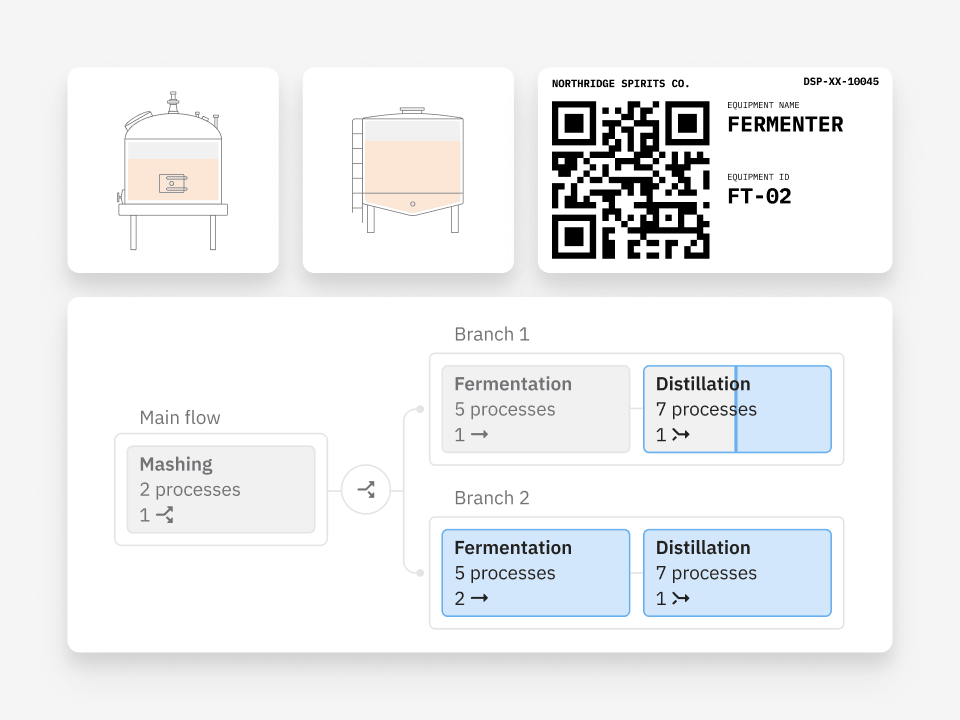
Task: Click "NORTHRIDGE SPIRITS CO." text
Action: pos(621,84)
